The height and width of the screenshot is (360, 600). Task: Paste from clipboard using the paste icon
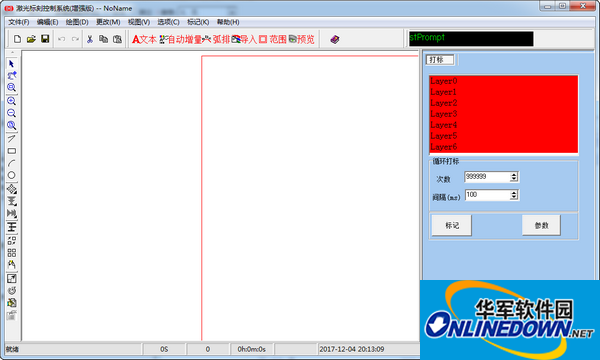(x=117, y=39)
